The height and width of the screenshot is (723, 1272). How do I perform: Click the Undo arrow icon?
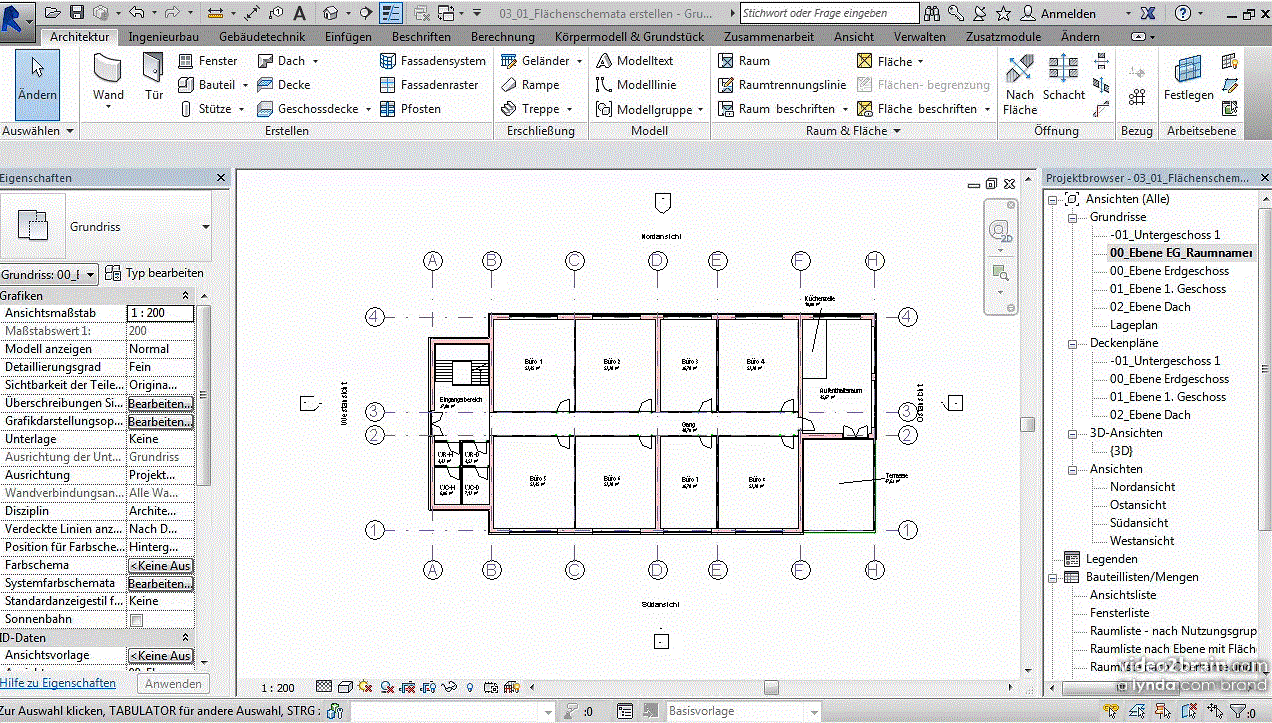(x=137, y=13)
